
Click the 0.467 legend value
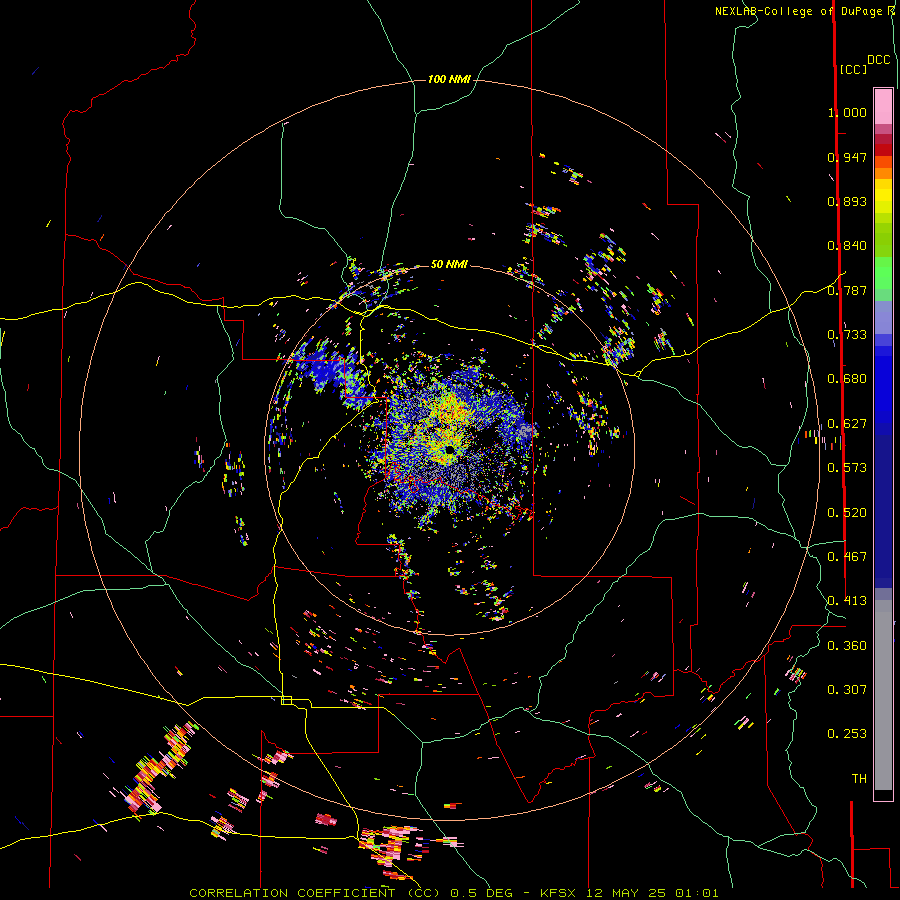(x=847, y=557)
